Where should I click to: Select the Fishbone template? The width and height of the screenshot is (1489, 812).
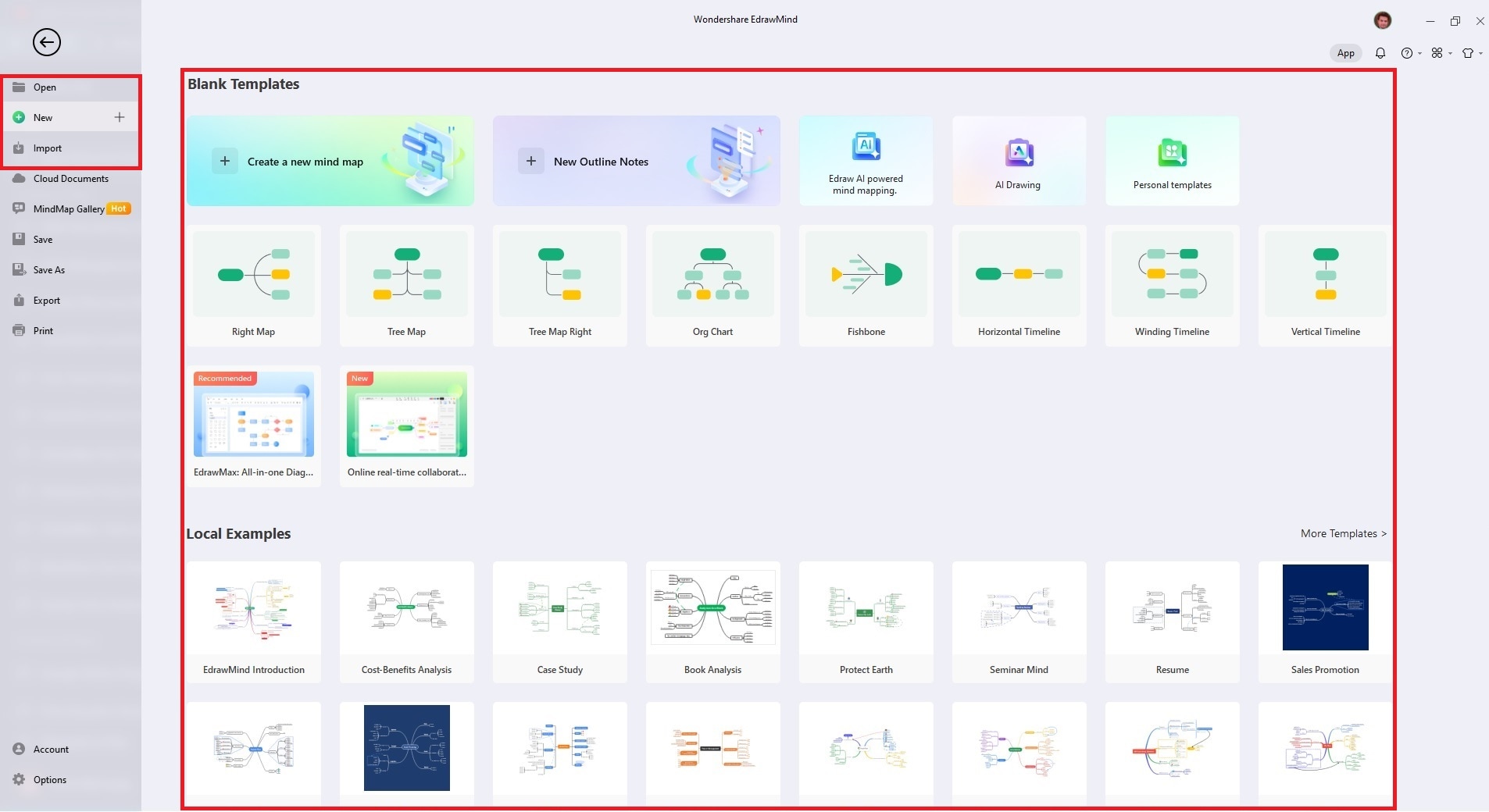click(866, 286)
